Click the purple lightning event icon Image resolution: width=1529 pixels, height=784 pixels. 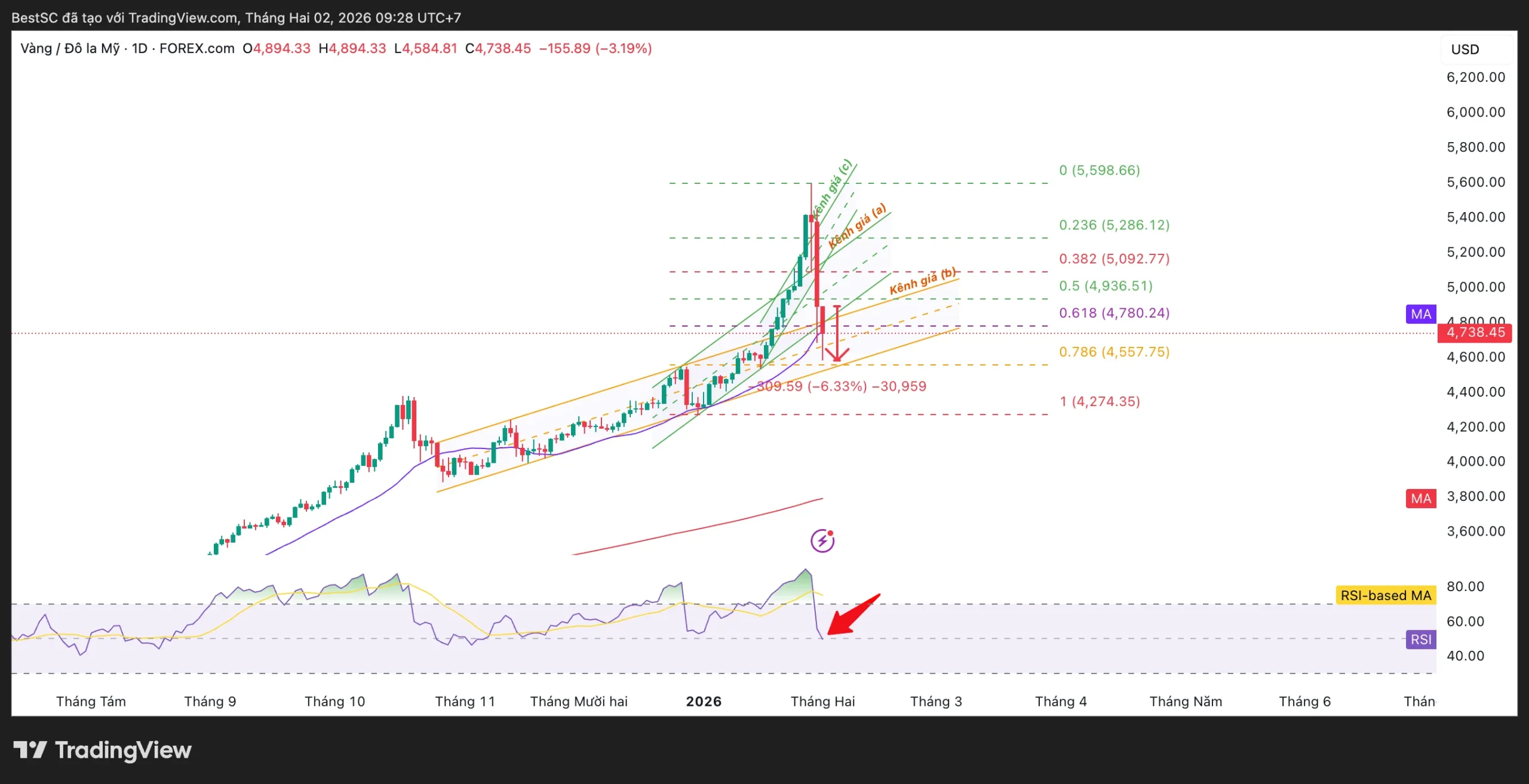point(822,541)
